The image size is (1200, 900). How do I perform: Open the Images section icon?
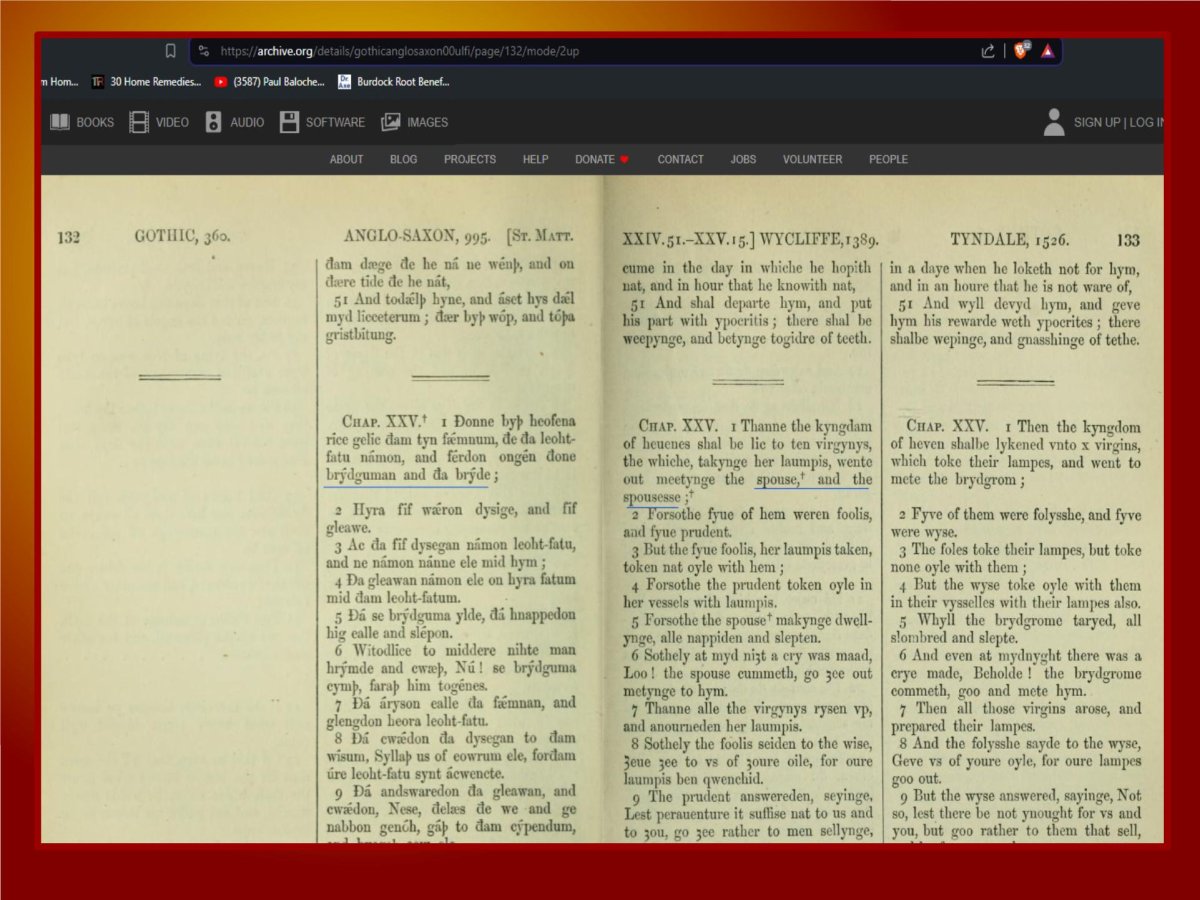pyautogui.click(x=414, y=122)
